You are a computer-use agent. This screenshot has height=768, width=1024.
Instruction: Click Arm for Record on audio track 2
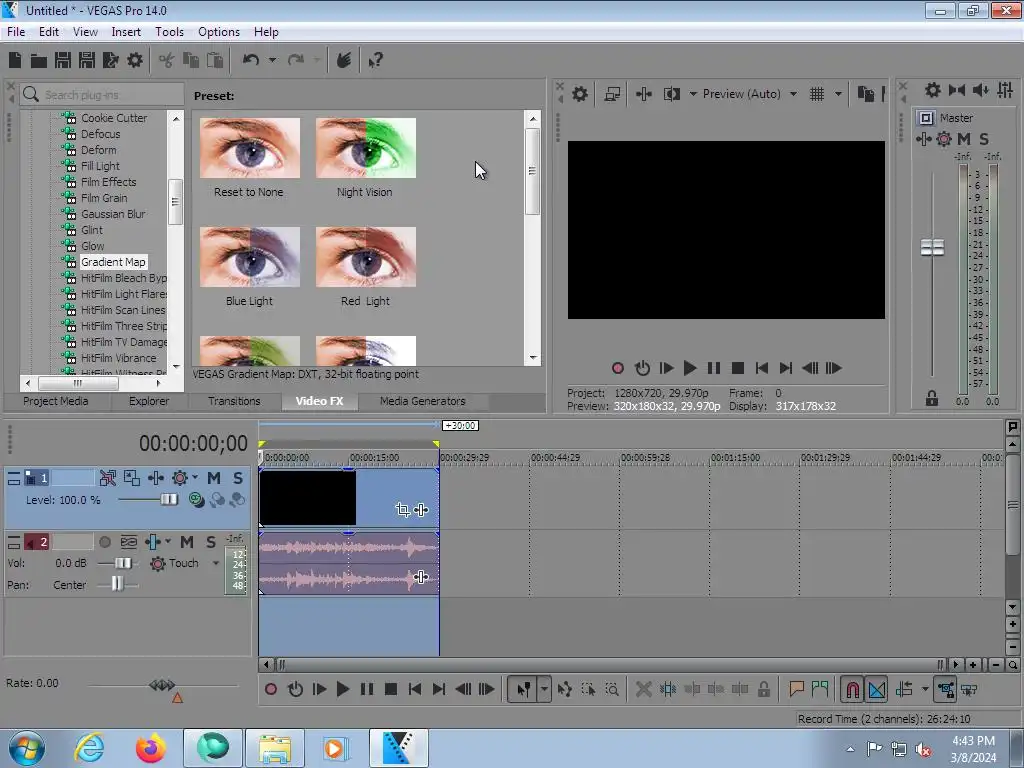[x=105, y=542]
